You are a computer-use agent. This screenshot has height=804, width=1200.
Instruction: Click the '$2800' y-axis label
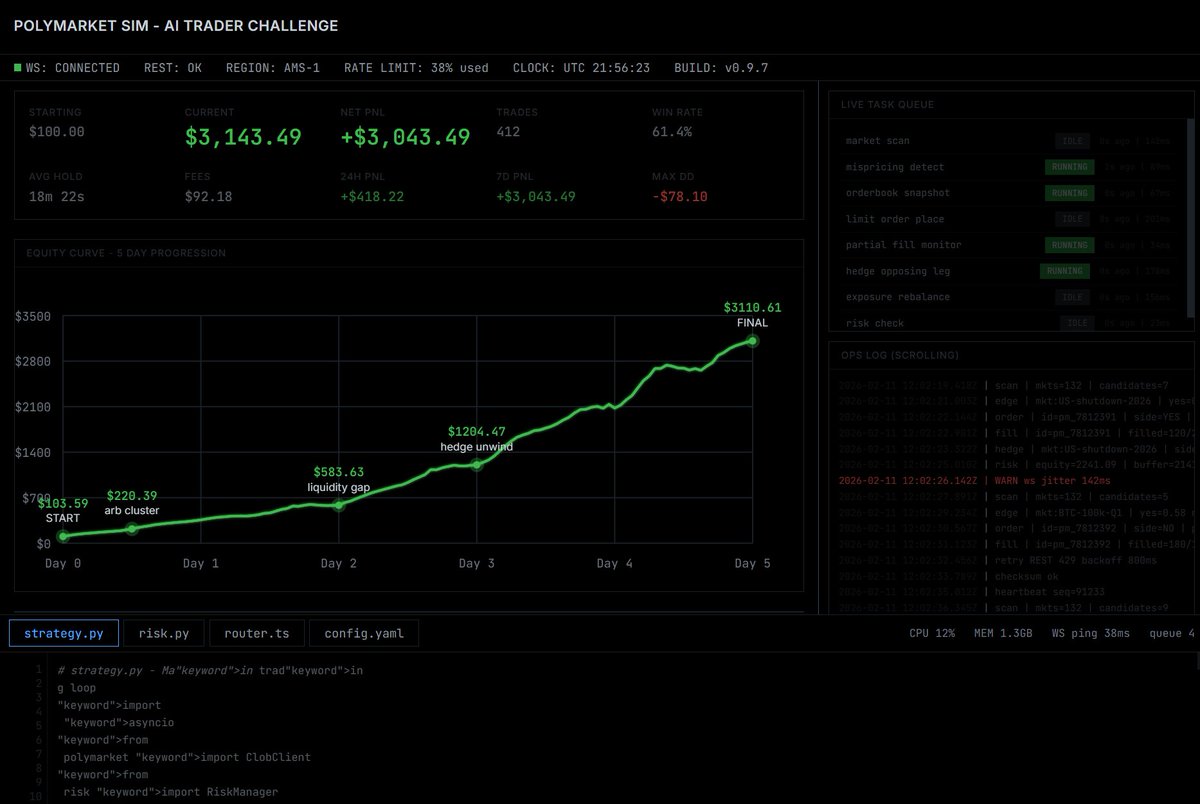tap(33, 361)
